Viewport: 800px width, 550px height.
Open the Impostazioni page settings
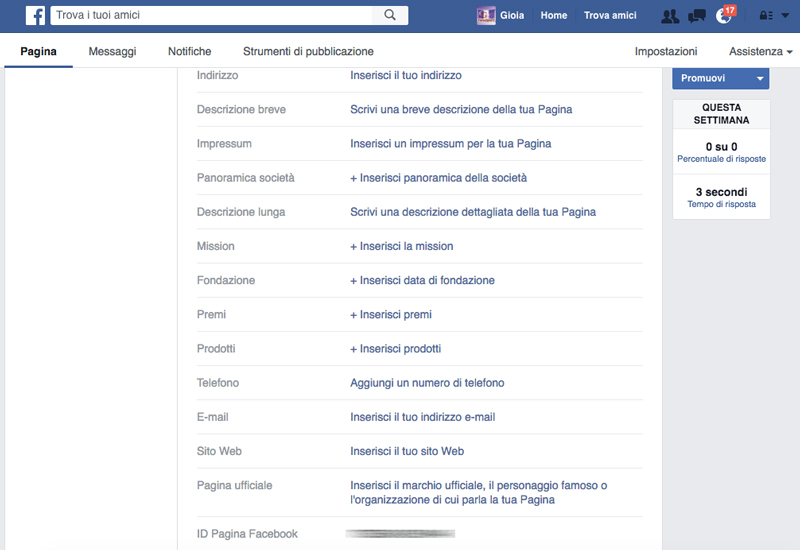666,51
